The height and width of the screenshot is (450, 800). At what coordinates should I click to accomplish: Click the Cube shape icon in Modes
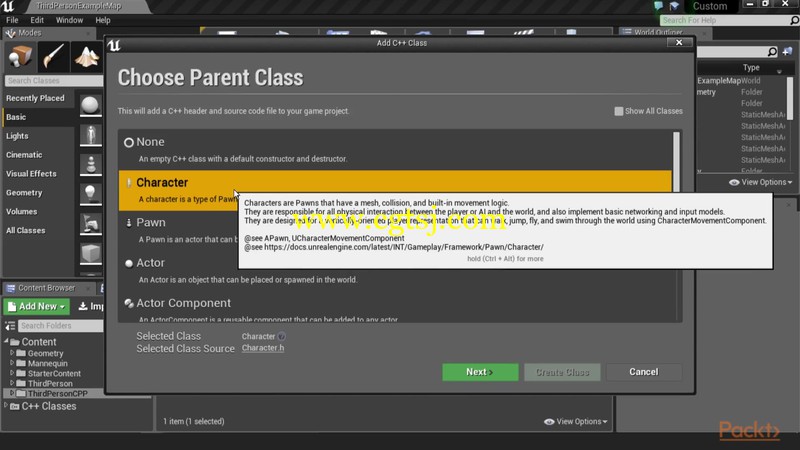pyautogui.click(x=90, y=253)
